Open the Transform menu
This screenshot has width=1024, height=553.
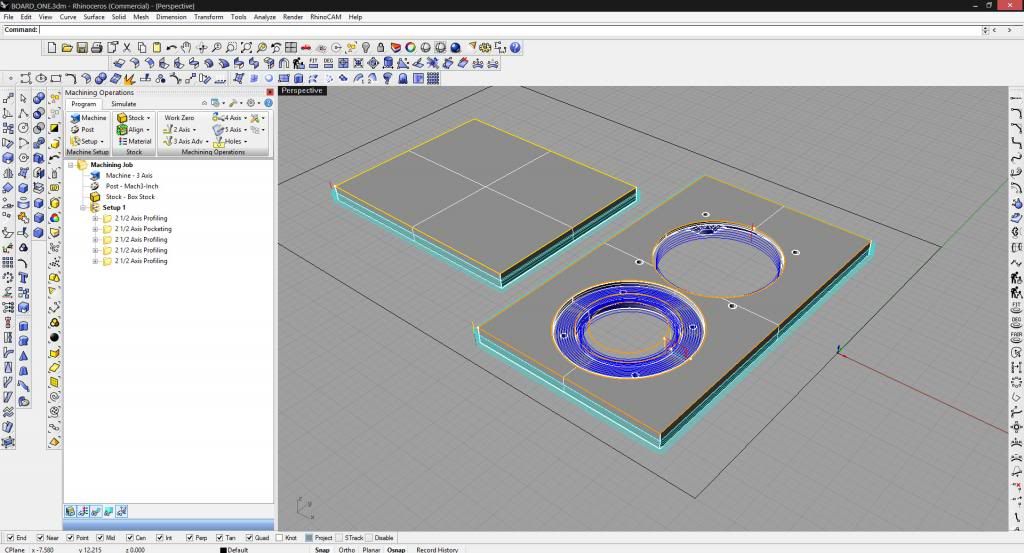208,17
